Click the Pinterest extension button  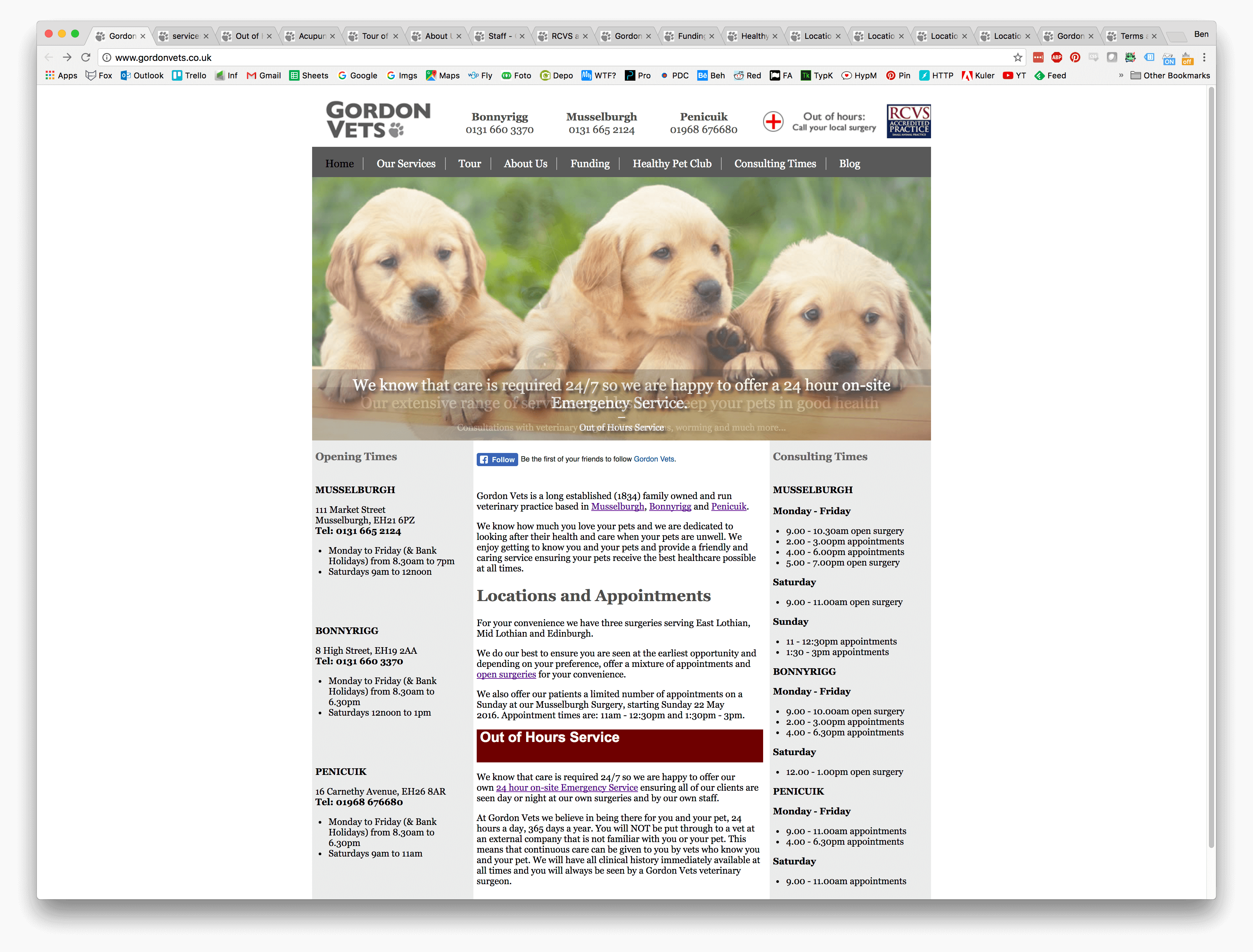pos(1075,57)
